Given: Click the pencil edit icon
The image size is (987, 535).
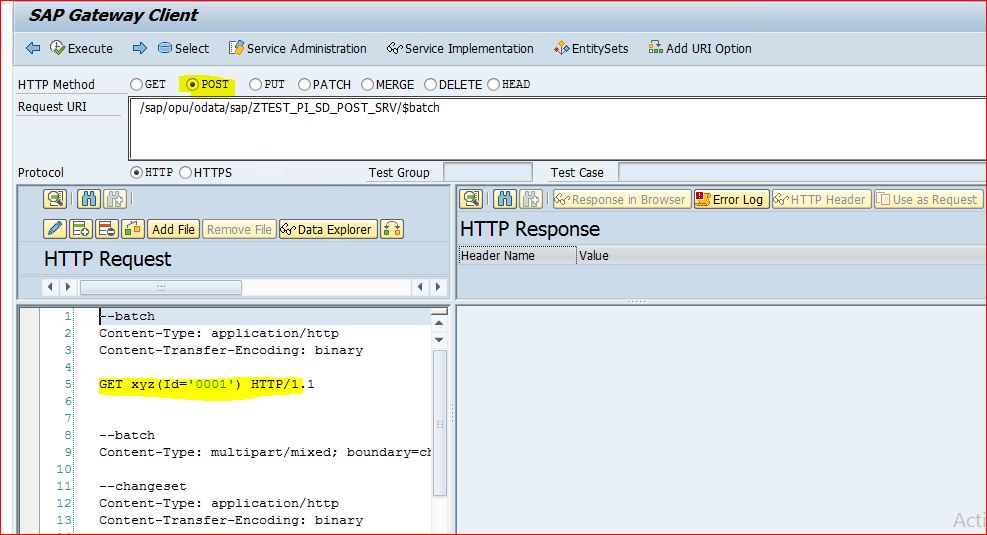Looking at the screenshot, I should pos(55,229).
